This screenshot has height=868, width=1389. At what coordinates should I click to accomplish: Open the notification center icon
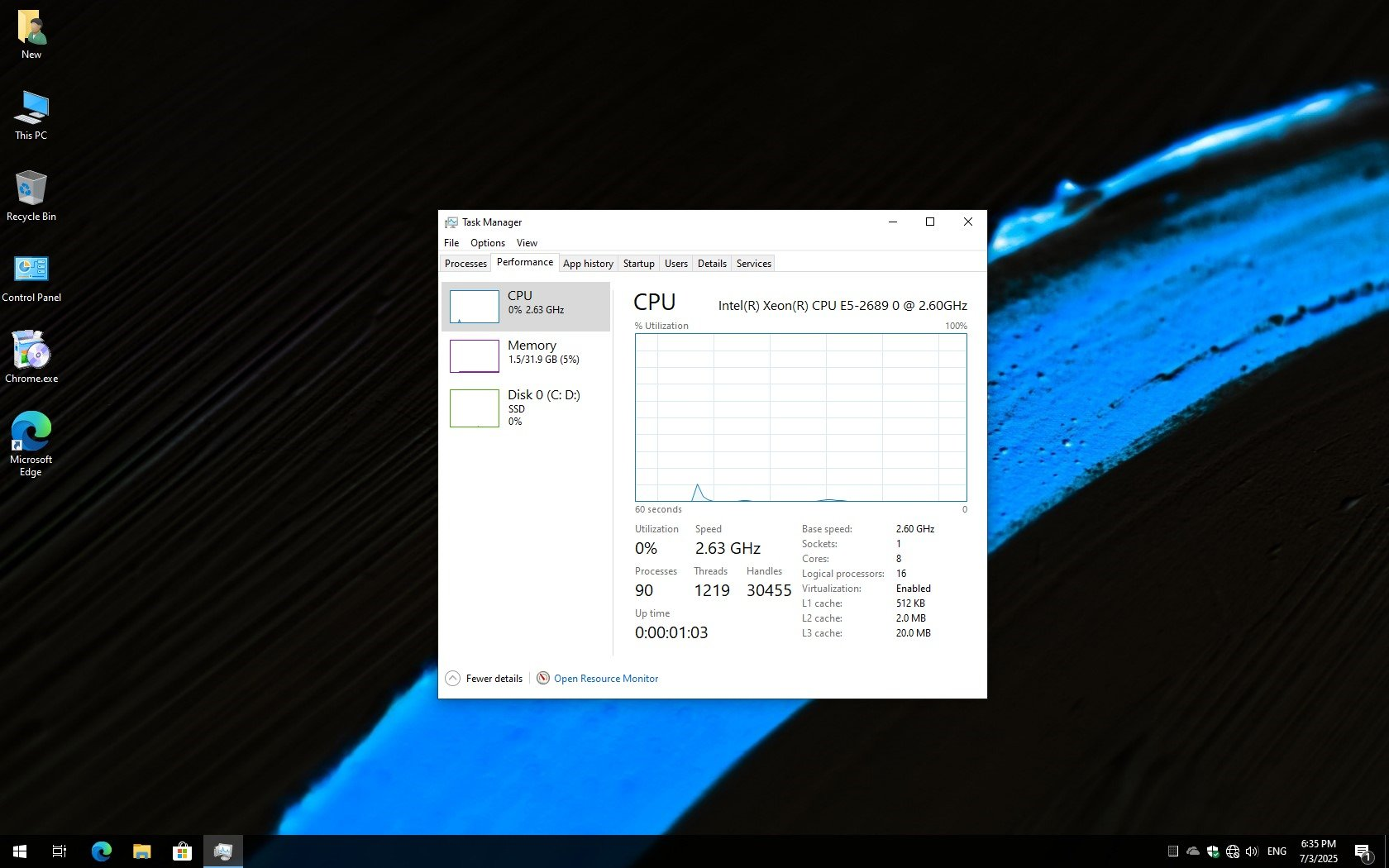tap(1363, 851)
